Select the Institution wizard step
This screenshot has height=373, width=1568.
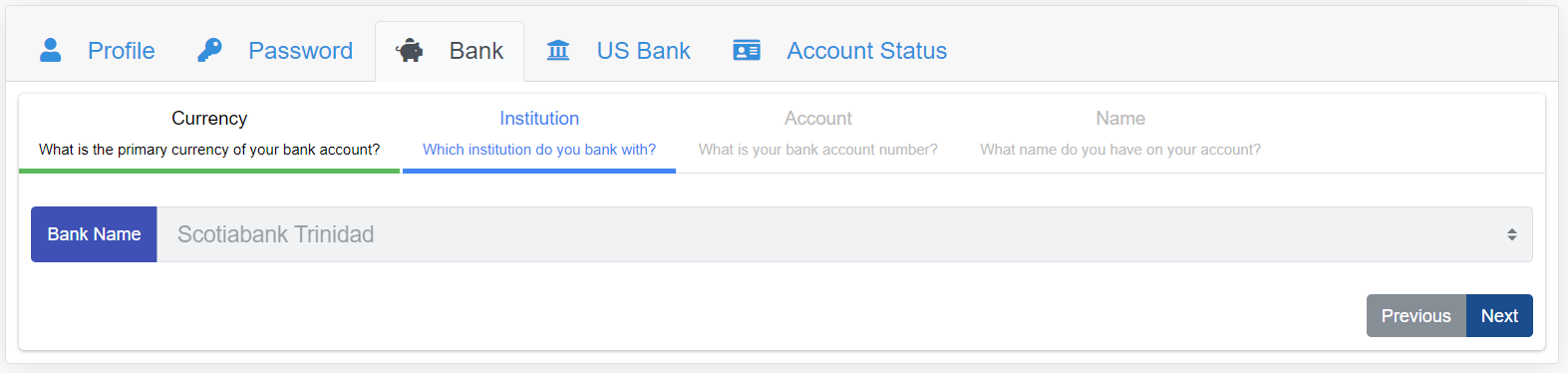[x=539, y=133]
